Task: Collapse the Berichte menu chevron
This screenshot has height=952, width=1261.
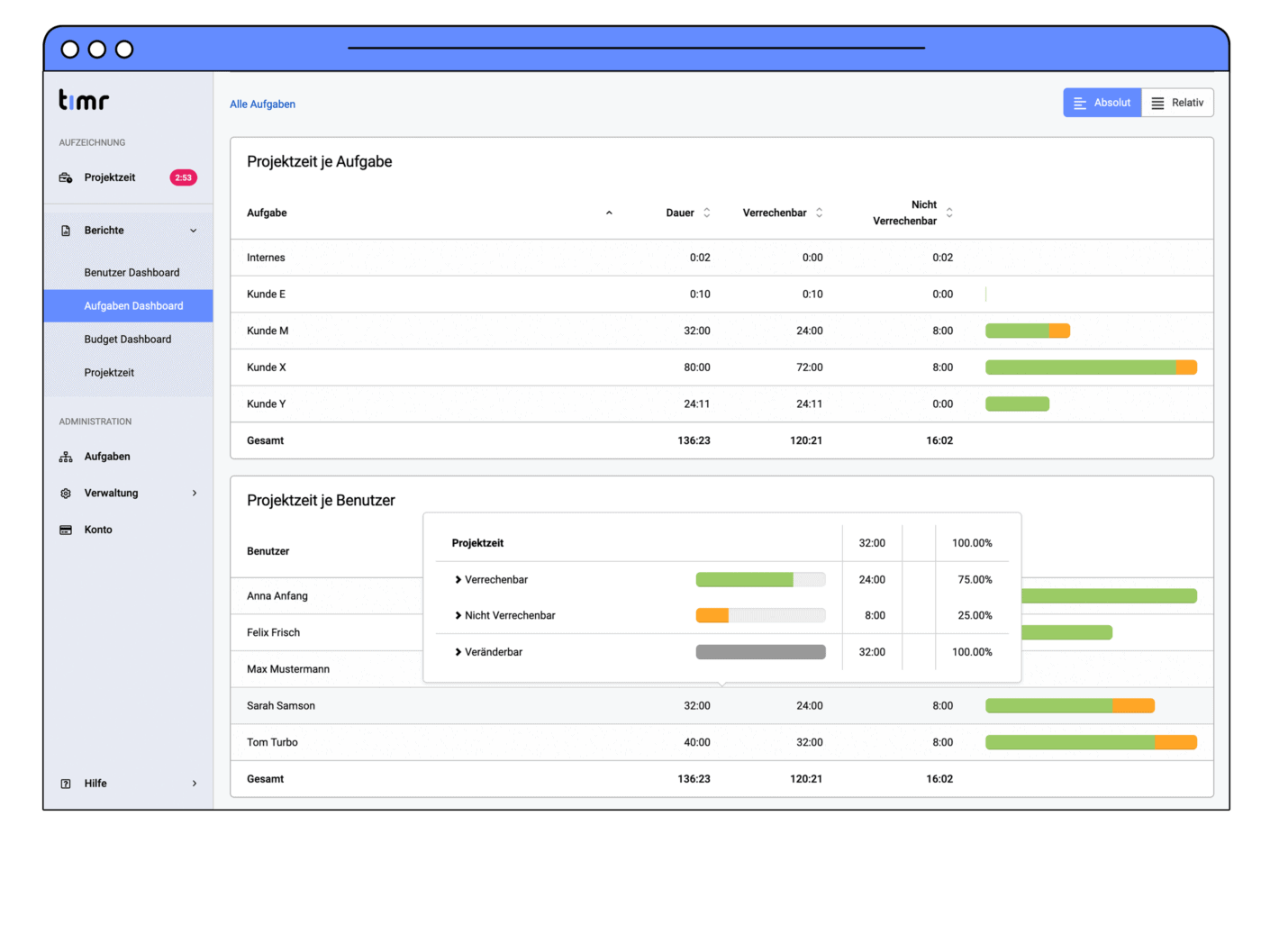Action: [x=194, y=231]
